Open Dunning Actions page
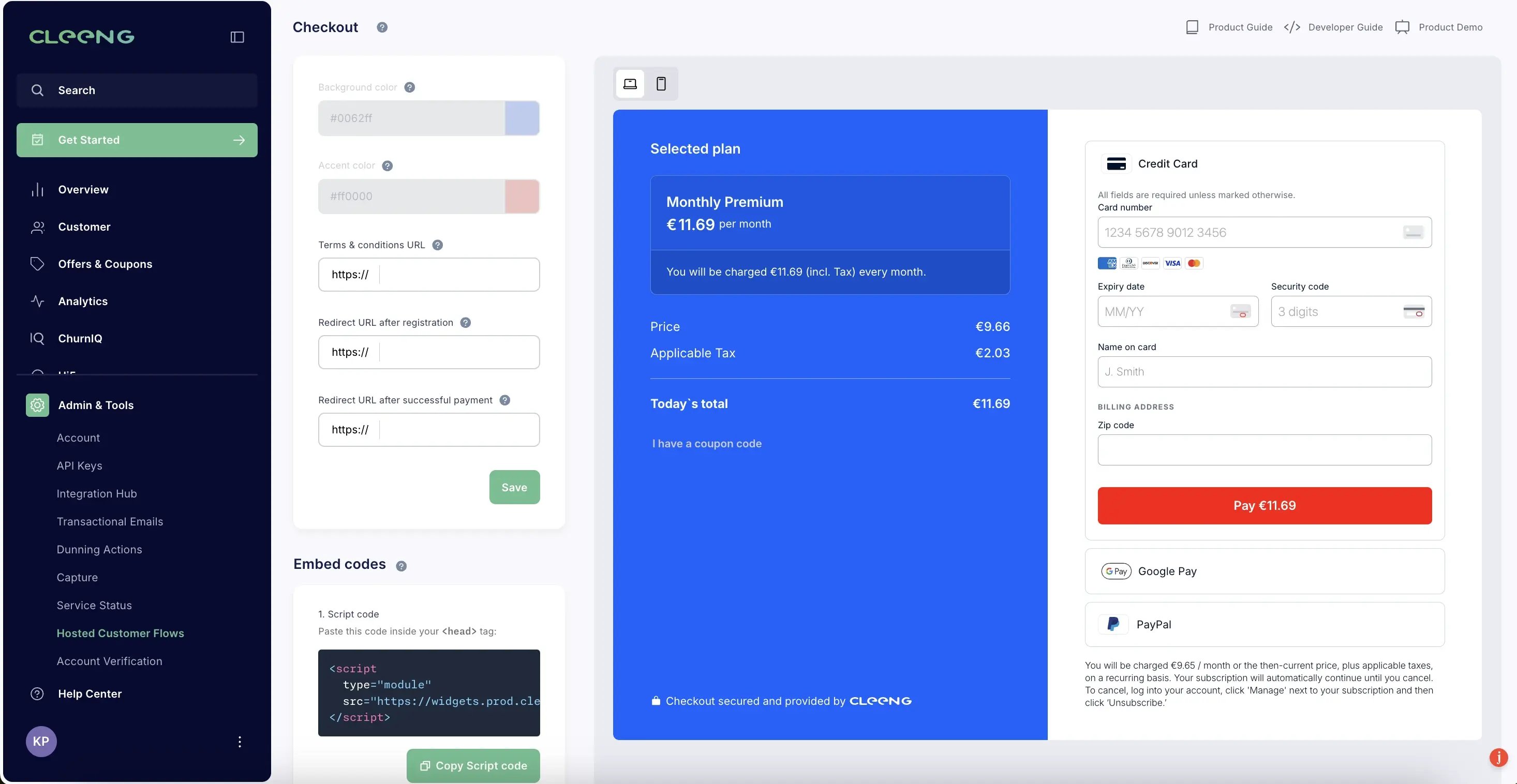The height and width of the screenshot is (784, 1517). tap(99, 550)
